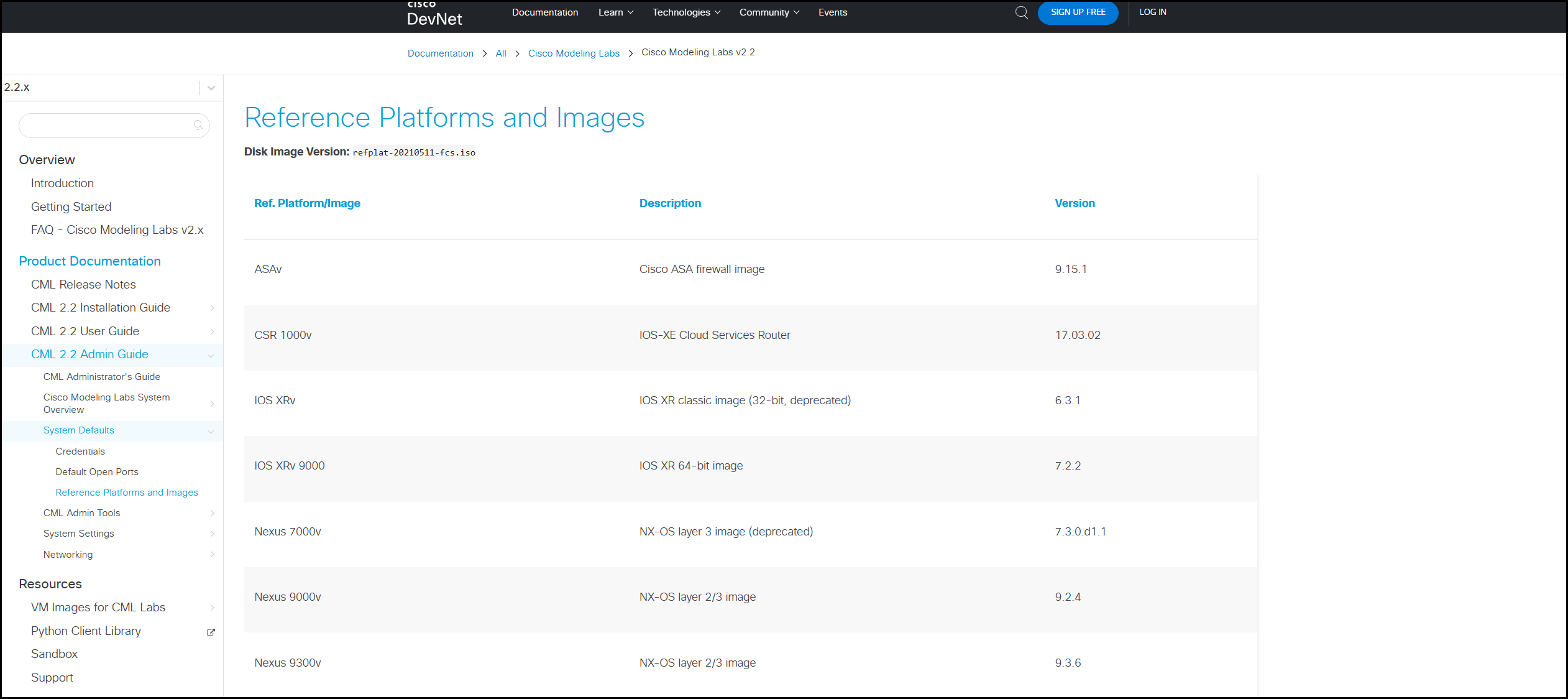Open the Support page
The width and height of the screenshot is (1568, 699).
pos(52,678)
